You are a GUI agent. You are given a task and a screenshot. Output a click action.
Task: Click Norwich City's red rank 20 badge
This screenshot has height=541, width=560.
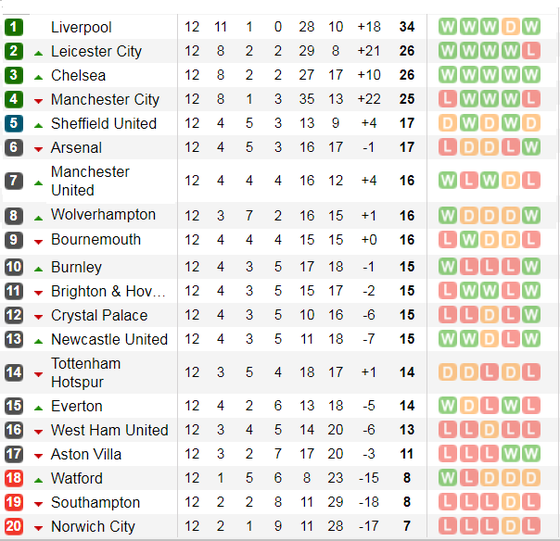point(14,526)
